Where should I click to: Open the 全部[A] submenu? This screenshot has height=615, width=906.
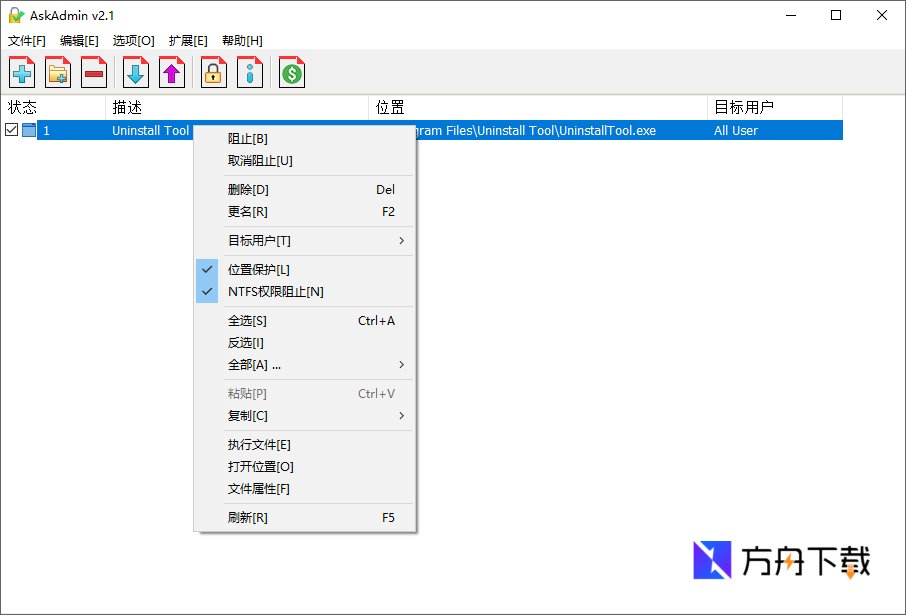(x=256, y=364)
